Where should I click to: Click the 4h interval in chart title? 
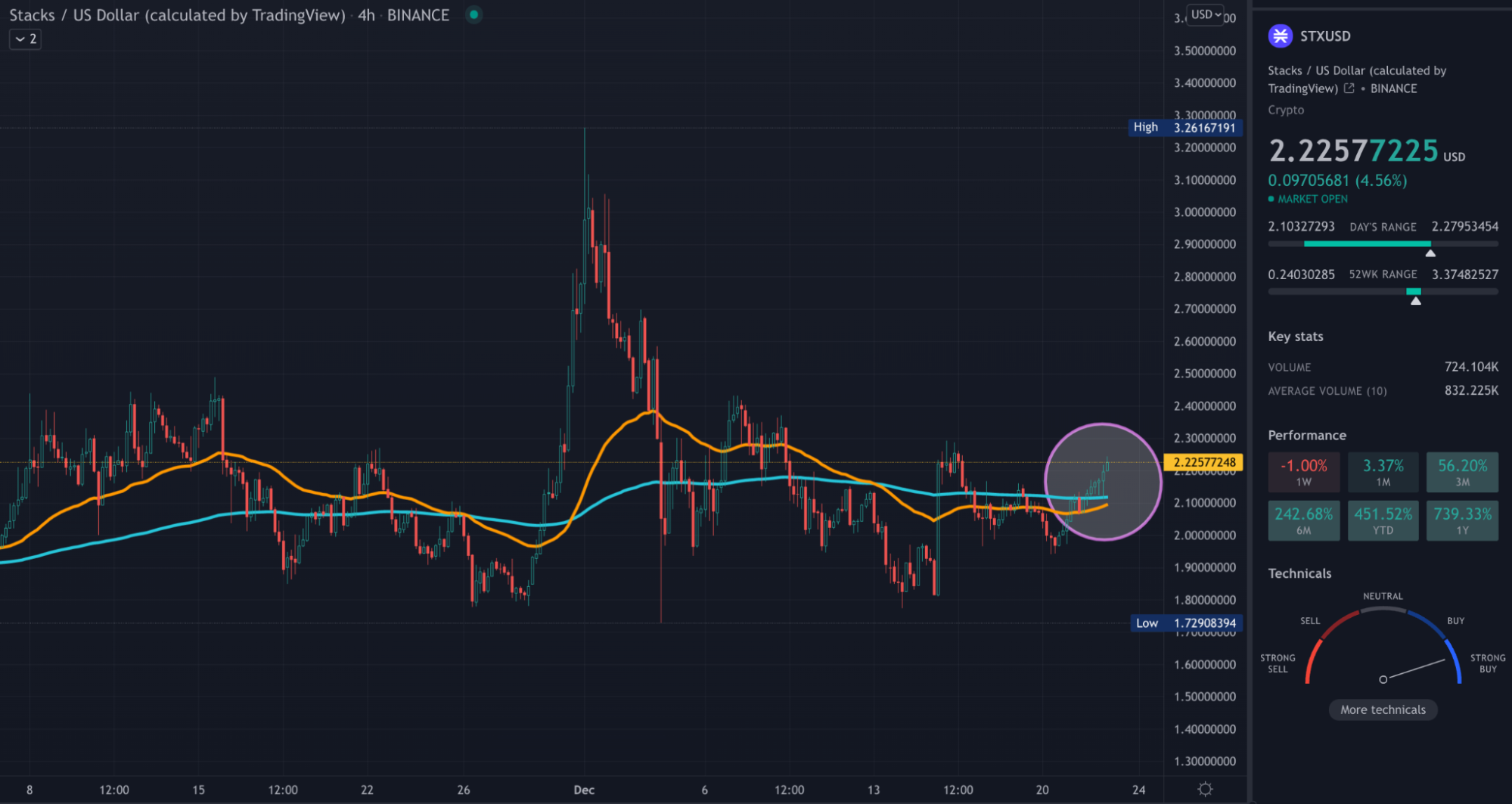tap(366, 15)
